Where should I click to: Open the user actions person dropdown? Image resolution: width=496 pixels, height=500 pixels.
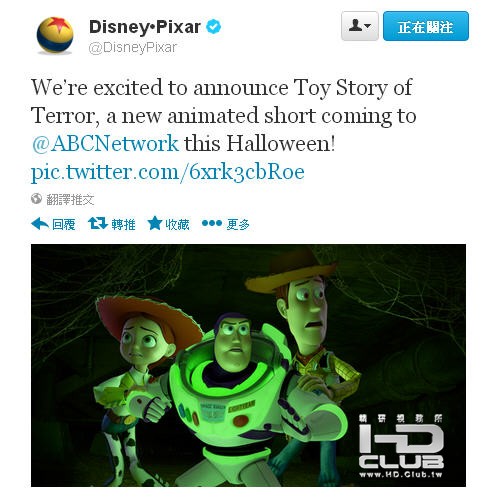point(360,26)
